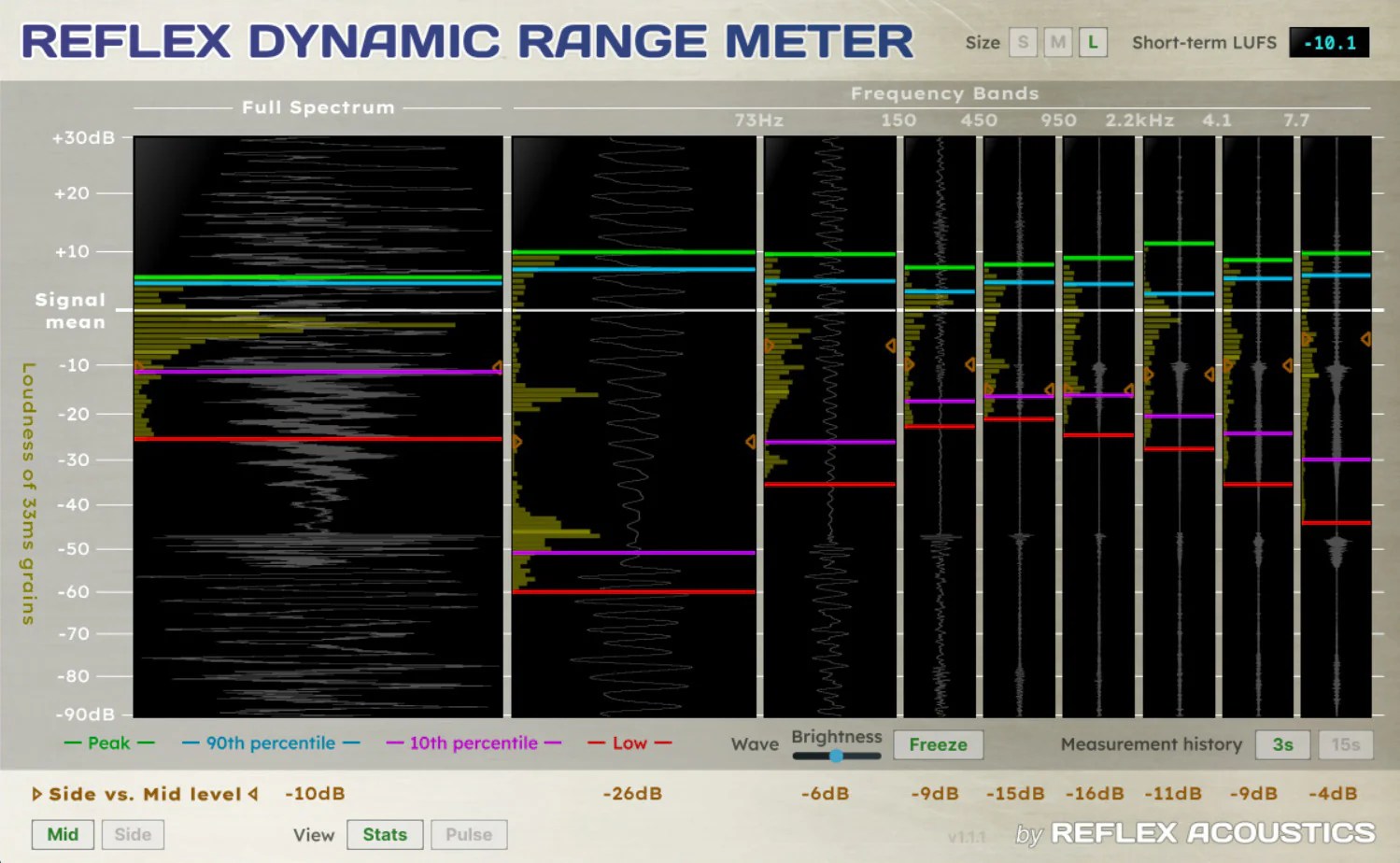Click the right triangle before Side vs. Mid level
This screenshot has height=863, width=1400.
point(36,794)
